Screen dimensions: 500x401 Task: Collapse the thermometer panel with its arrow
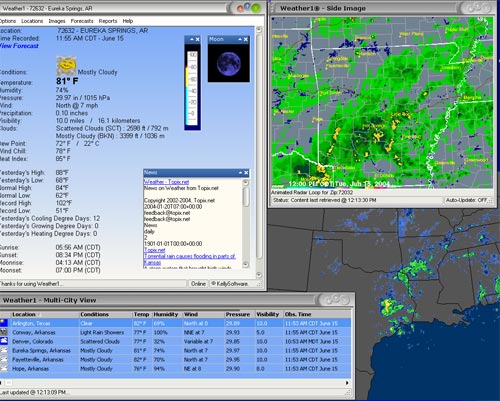(192, 39)
